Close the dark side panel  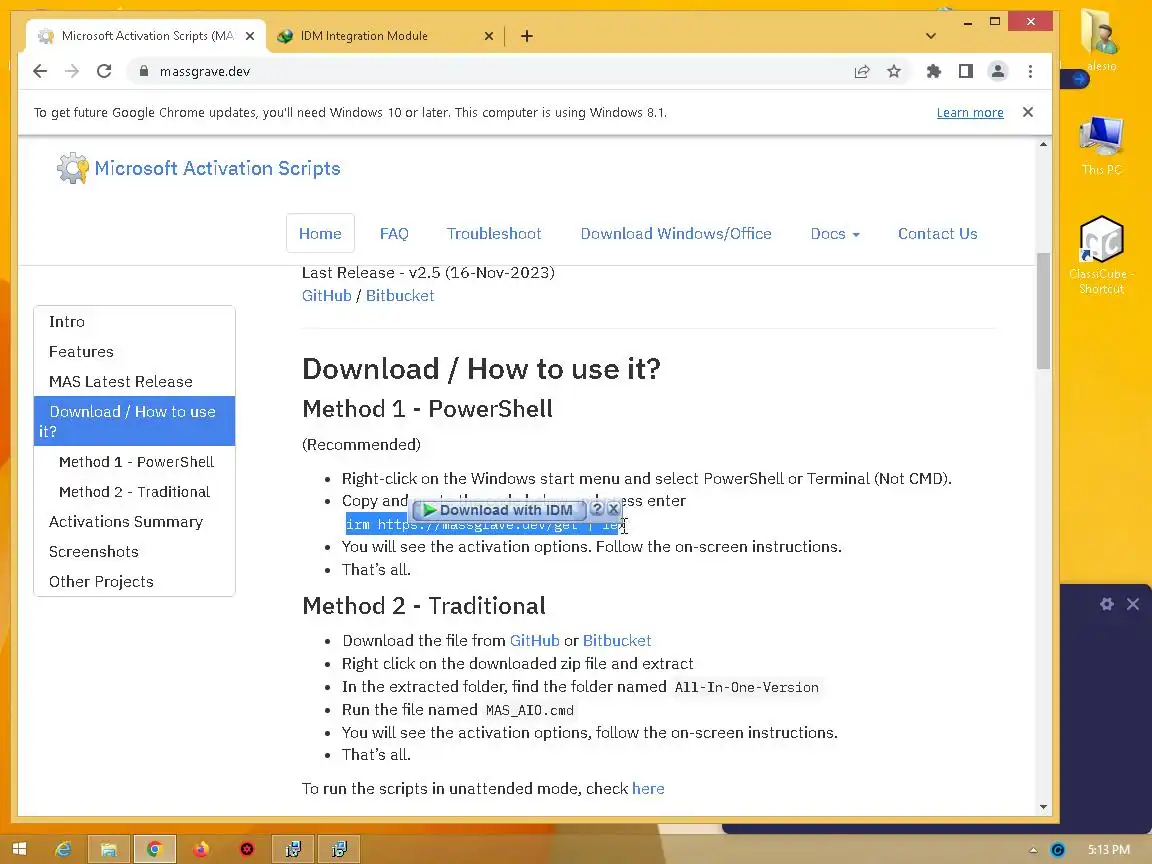pyautogui.click(x=1133, y=604)
